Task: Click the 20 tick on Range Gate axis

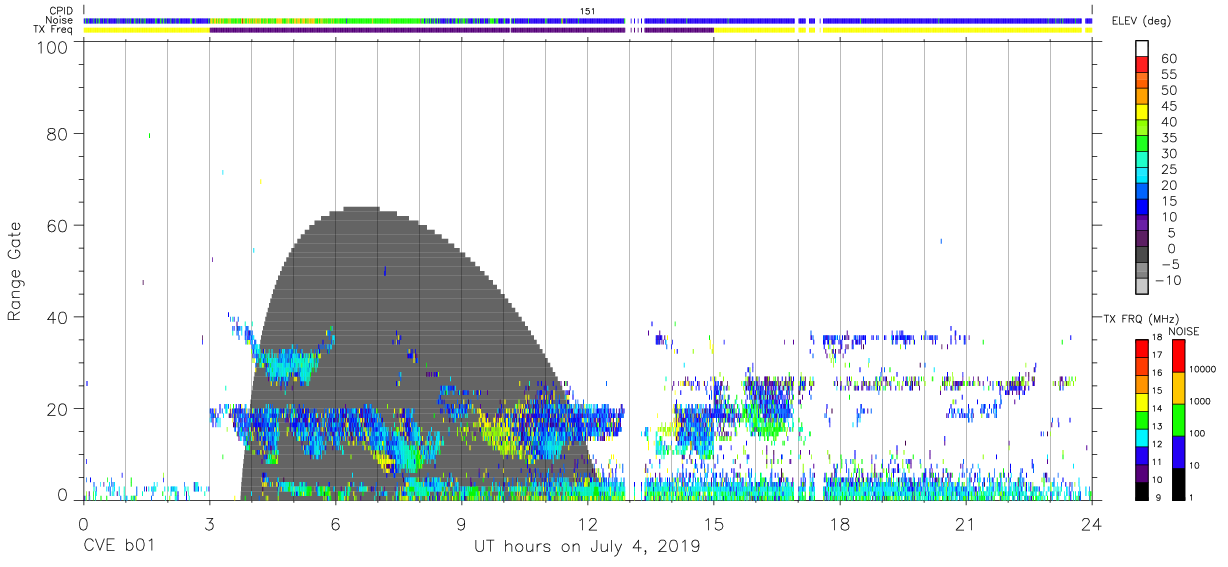Action: pos(57,408)
